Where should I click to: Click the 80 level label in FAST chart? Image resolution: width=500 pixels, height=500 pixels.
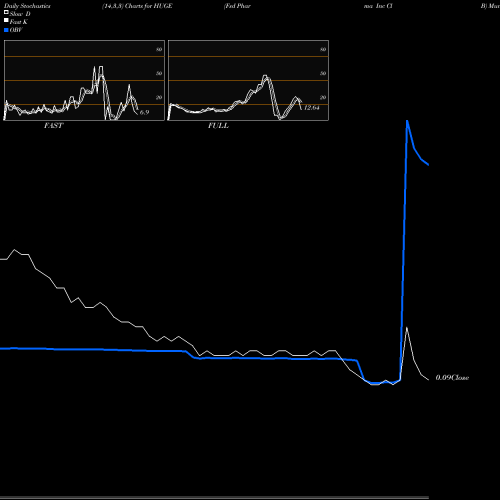tap(159, 49)
